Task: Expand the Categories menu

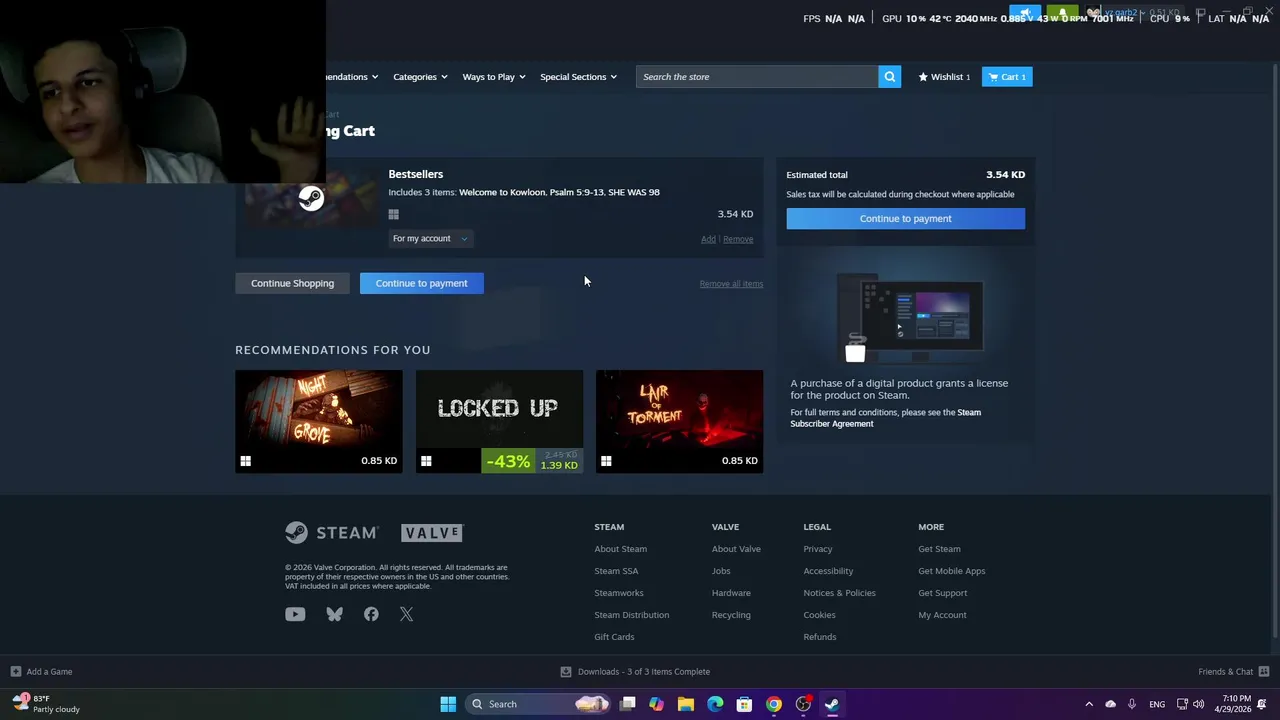Action: pyautogui.click(x=420, y=77)
